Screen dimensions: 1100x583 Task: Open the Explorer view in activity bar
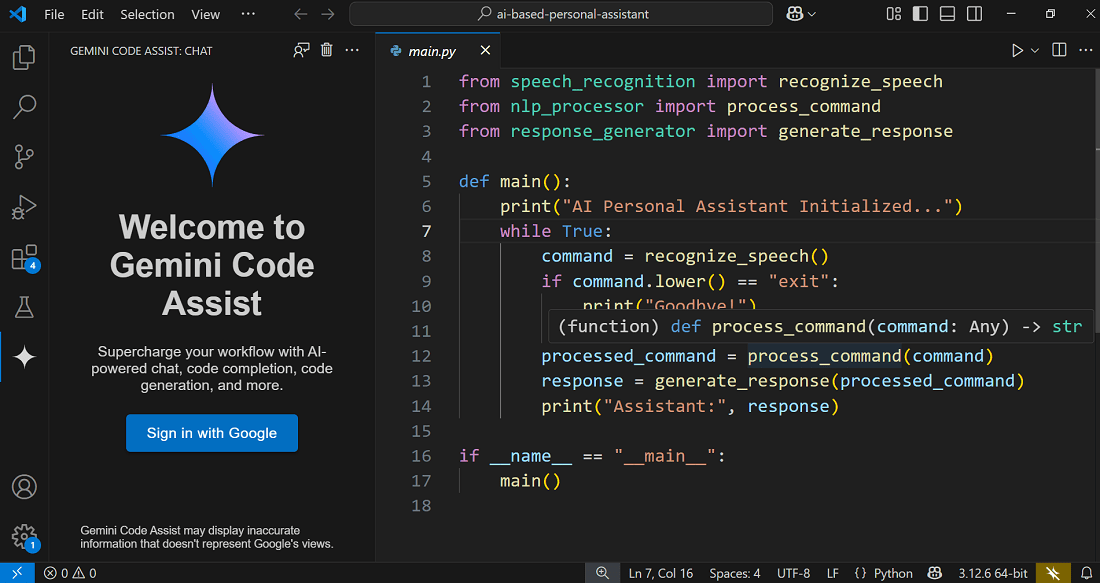(25, 58)
